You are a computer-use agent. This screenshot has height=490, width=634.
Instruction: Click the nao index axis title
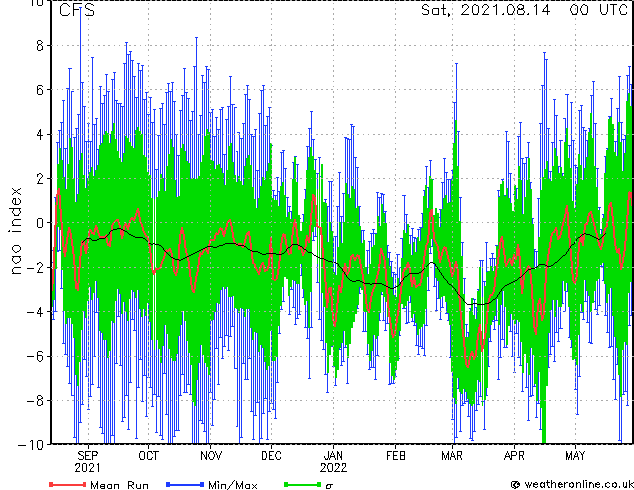pos(15,230)
